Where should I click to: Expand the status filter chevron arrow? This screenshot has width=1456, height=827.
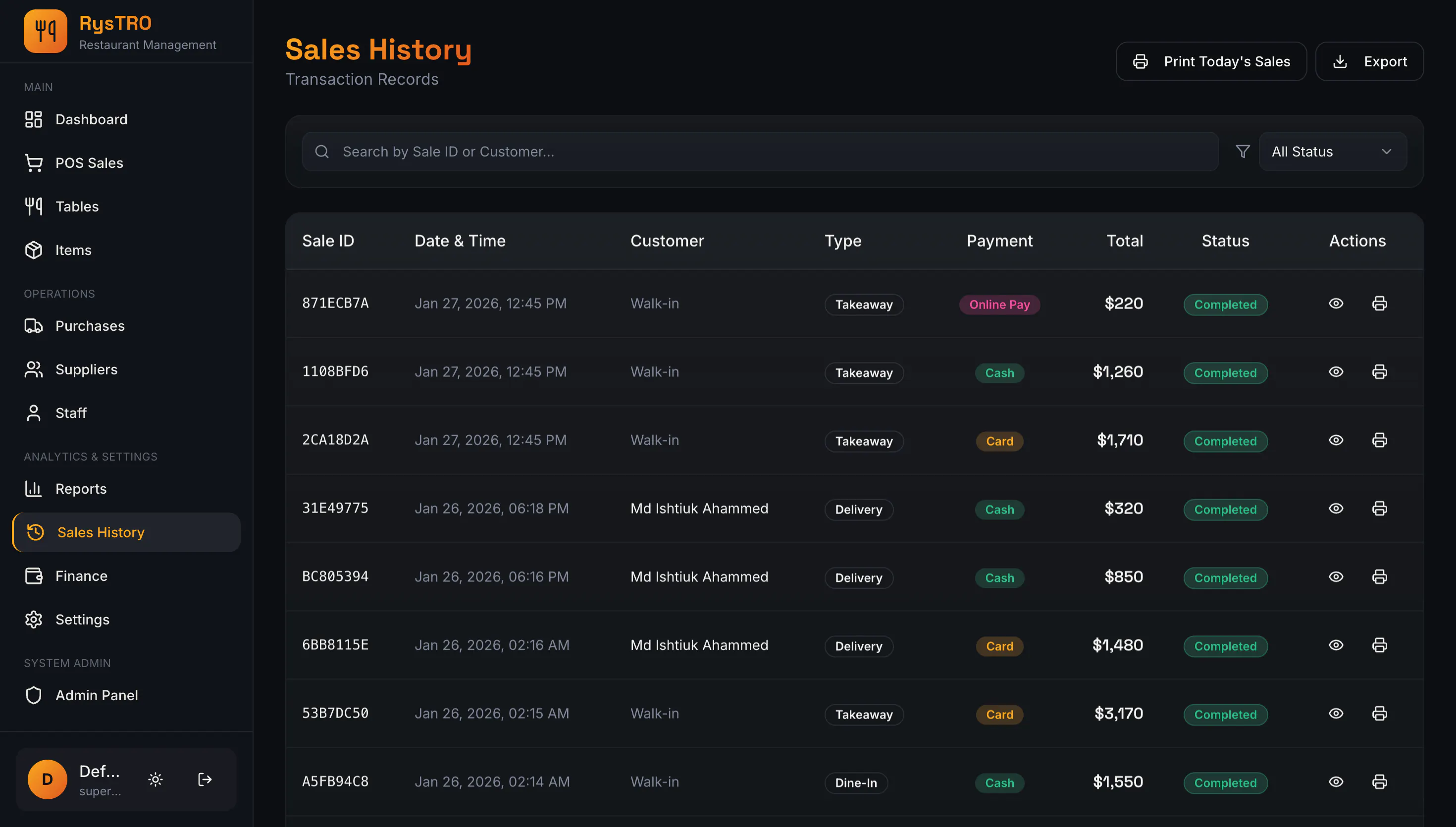[1387, 152]
